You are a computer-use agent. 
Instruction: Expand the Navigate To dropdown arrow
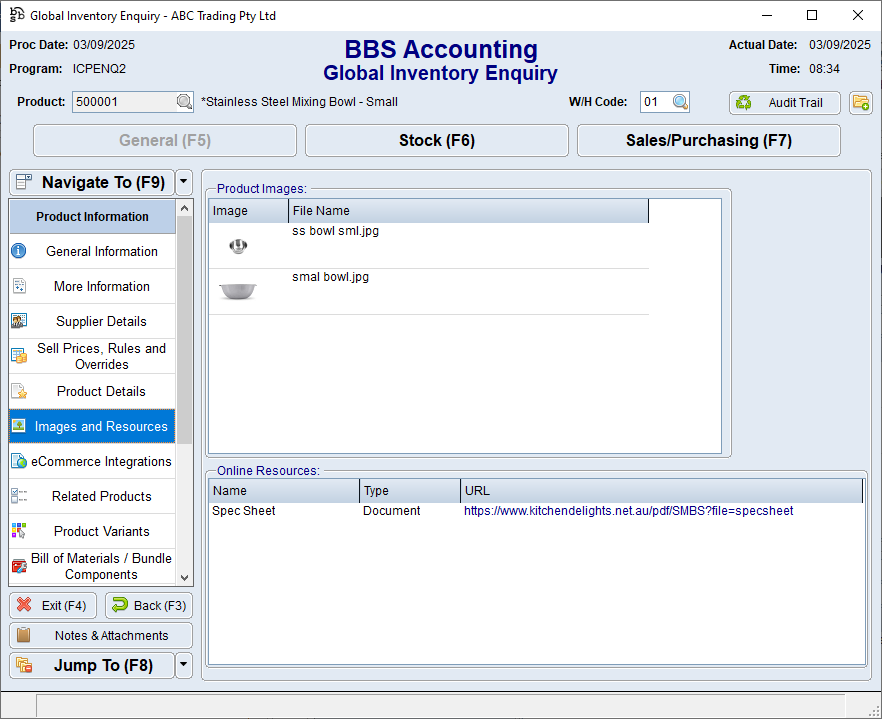pos(183,182)
